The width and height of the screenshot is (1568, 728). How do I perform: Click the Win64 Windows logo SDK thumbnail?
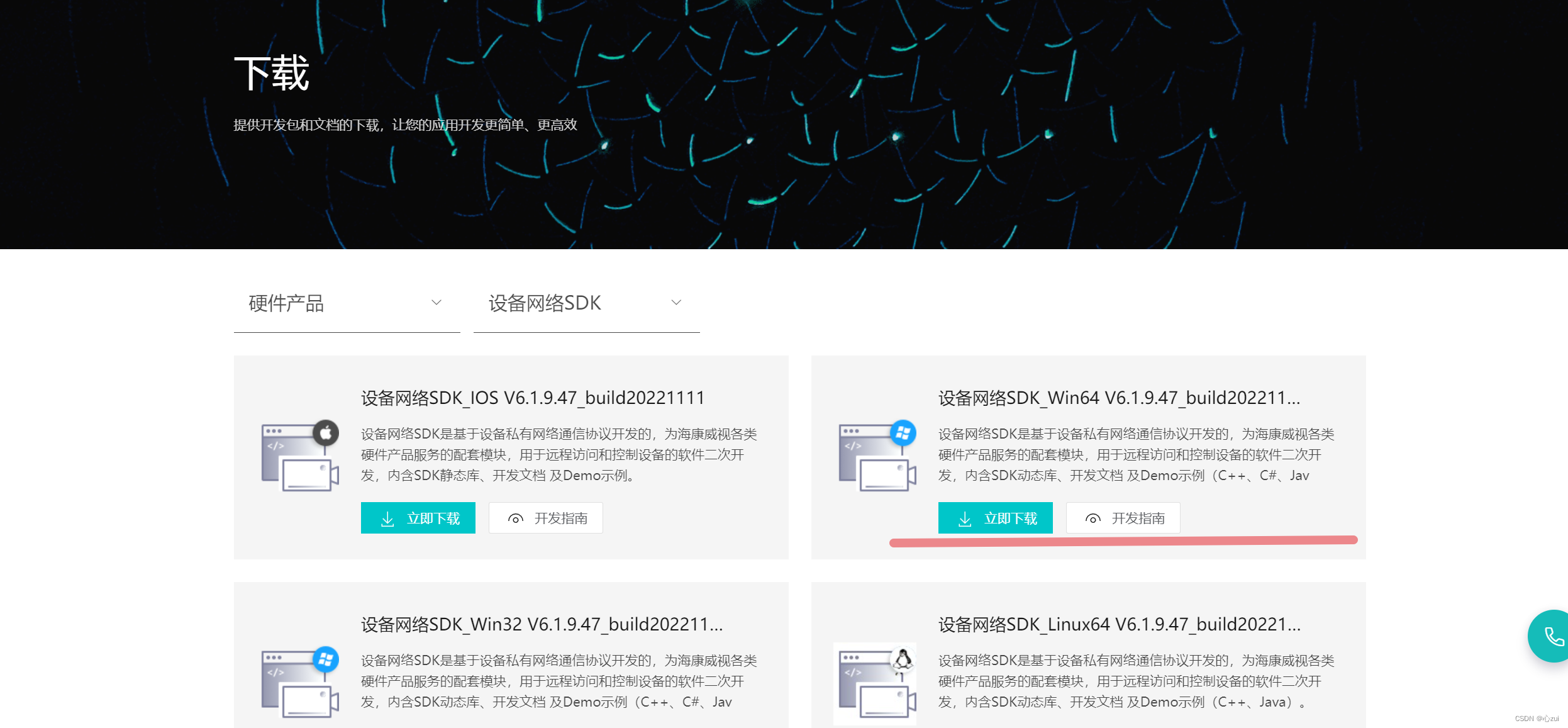coord(878,456)
